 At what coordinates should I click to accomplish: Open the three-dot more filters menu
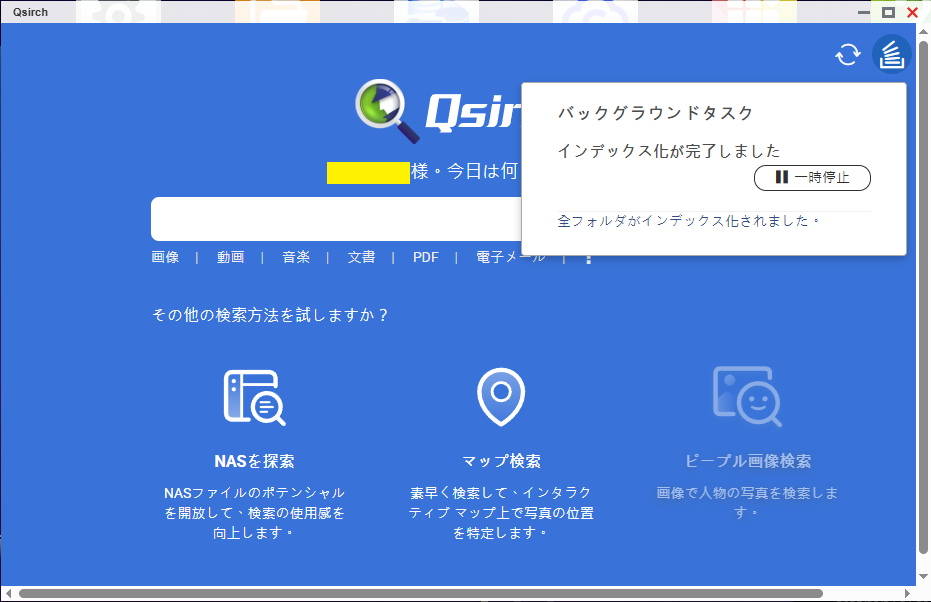pyautogui.click(x=588, y=258)
